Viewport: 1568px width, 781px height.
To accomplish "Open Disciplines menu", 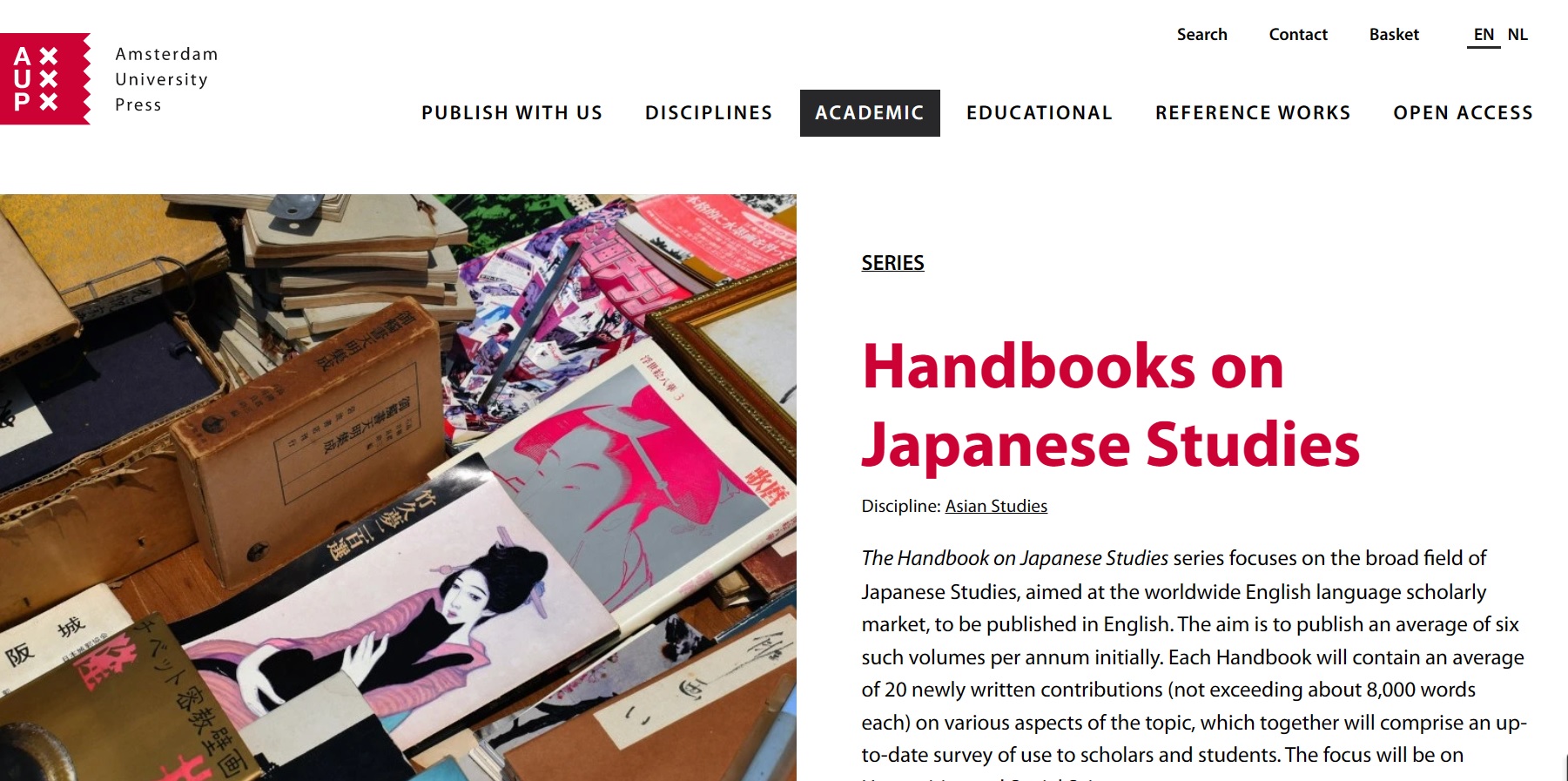I will tap(709, 113).
